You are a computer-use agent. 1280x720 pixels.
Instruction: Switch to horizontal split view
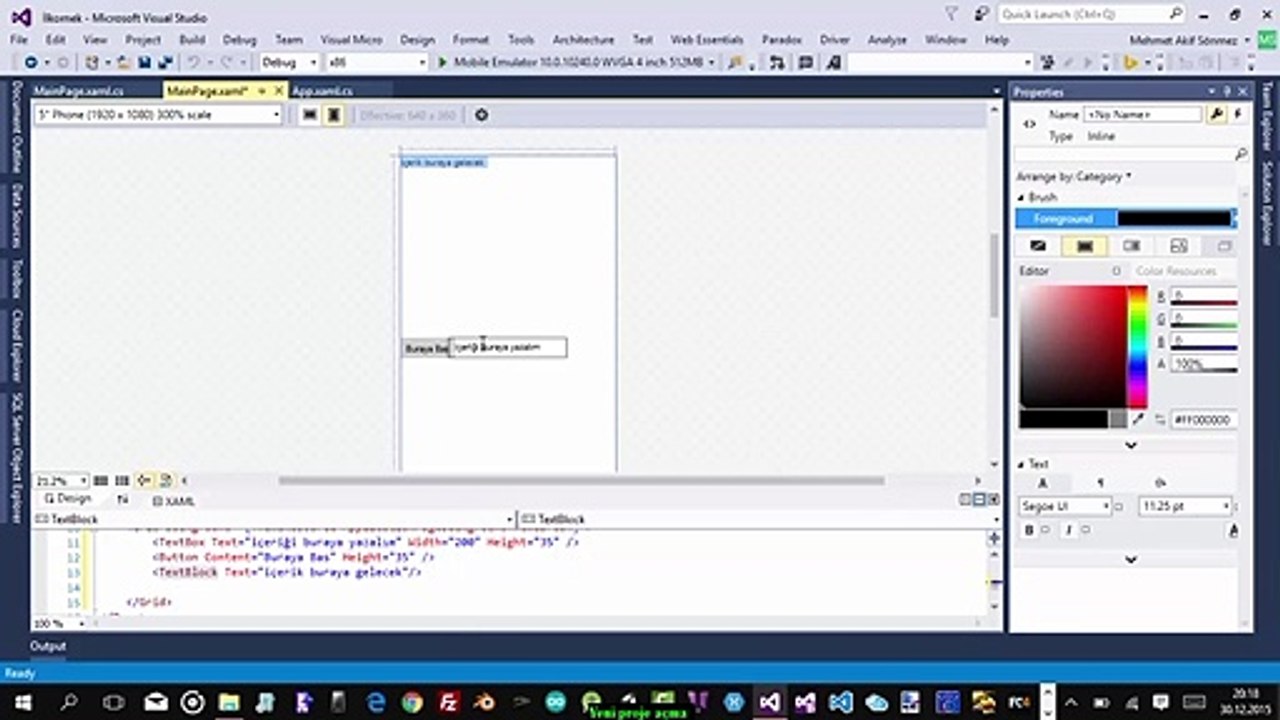979,500
